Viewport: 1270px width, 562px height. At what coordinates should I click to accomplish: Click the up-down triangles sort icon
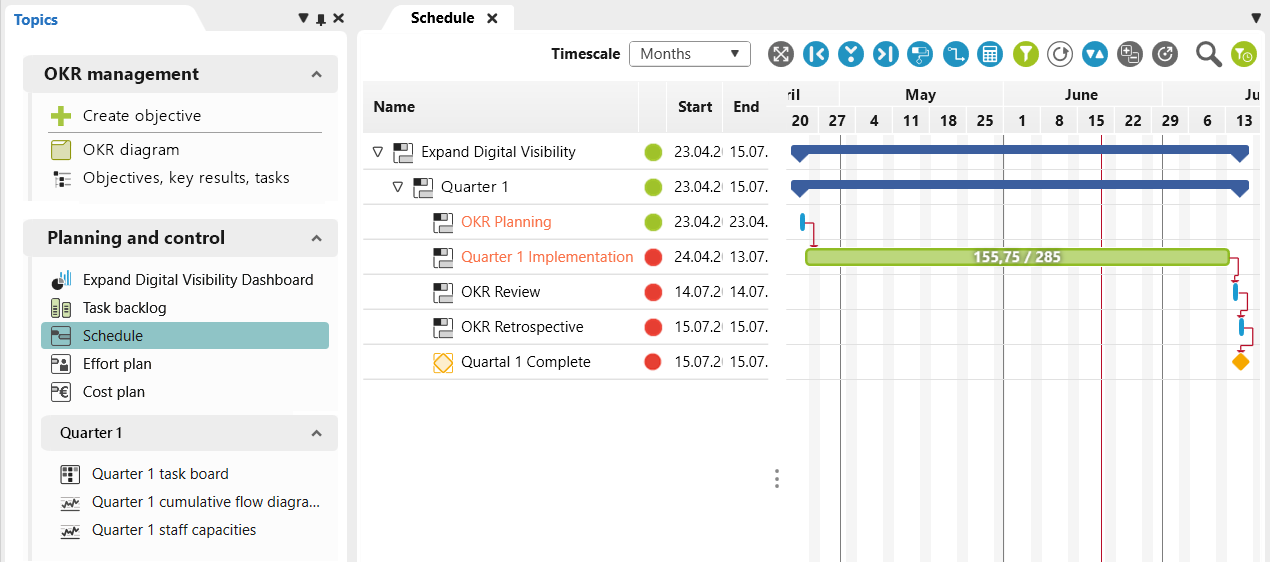click(1095, 54)
